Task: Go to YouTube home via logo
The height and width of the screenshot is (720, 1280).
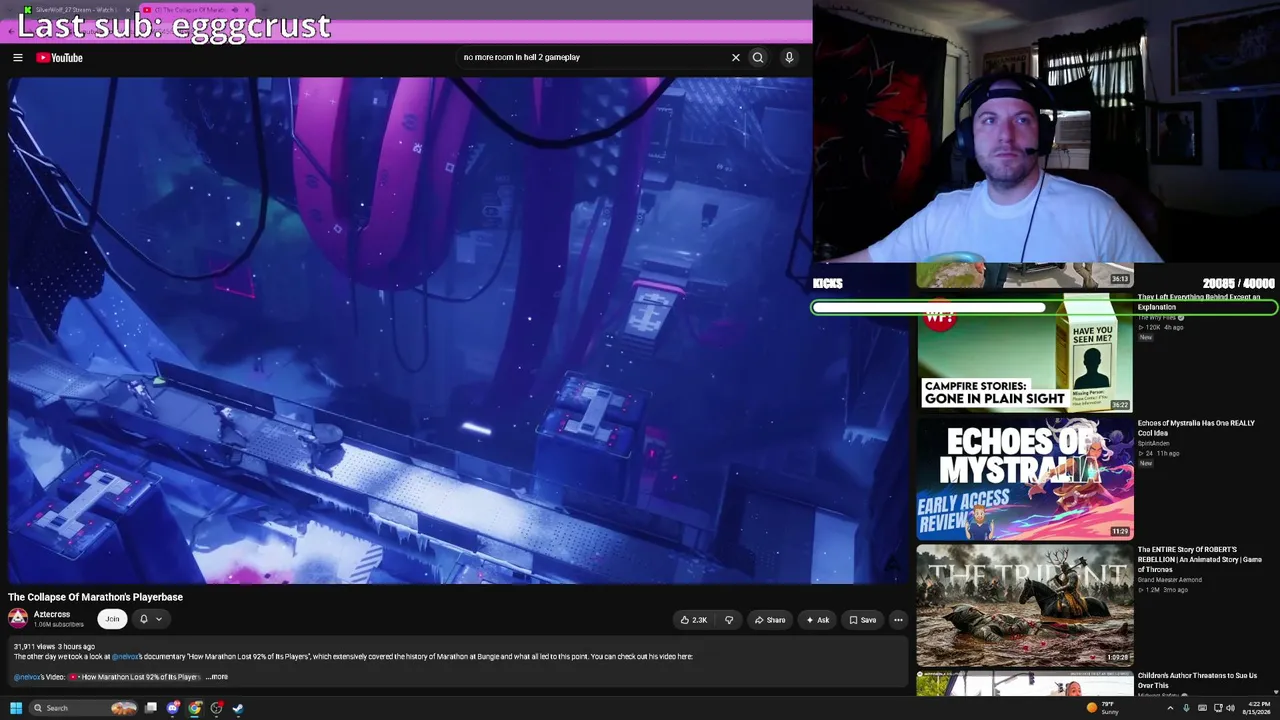Action: [60, 58]
